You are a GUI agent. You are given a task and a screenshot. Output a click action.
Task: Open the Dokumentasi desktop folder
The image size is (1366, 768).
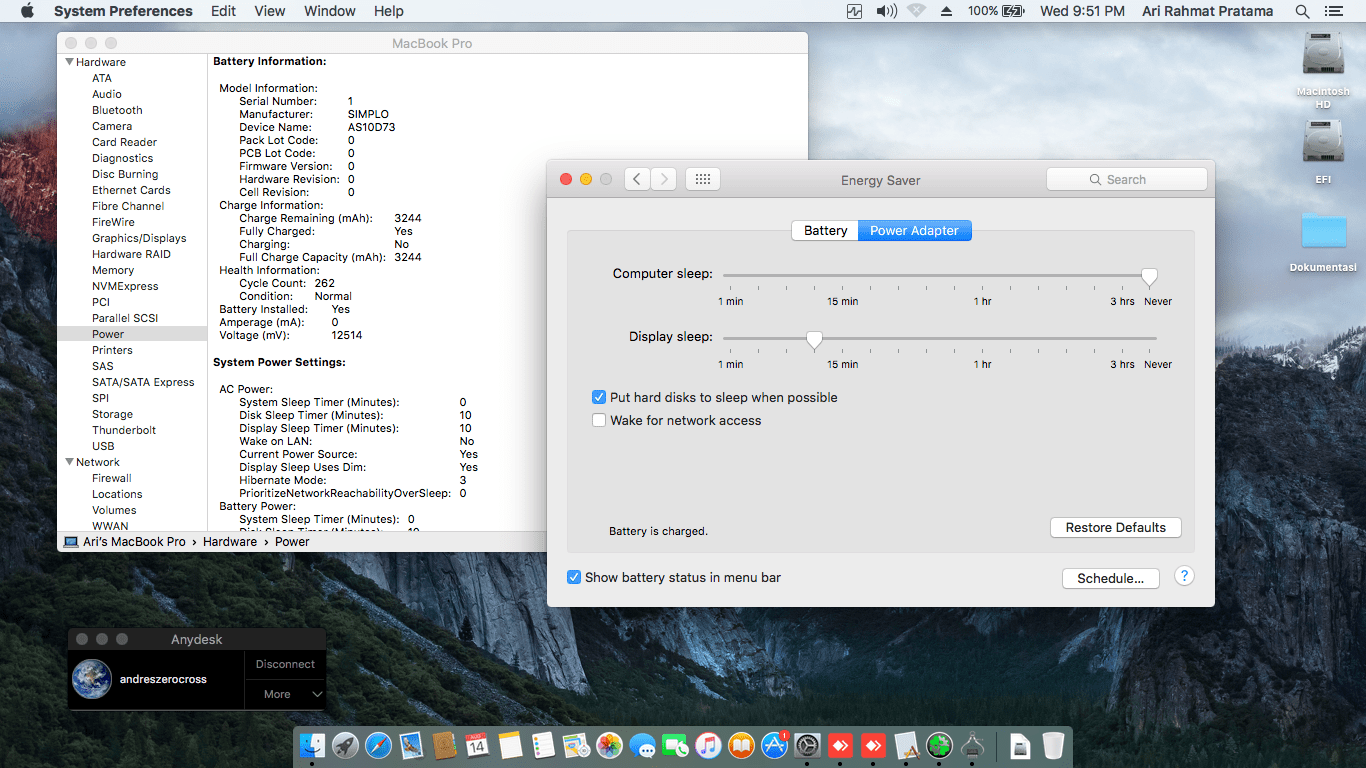click(1323, 230)
